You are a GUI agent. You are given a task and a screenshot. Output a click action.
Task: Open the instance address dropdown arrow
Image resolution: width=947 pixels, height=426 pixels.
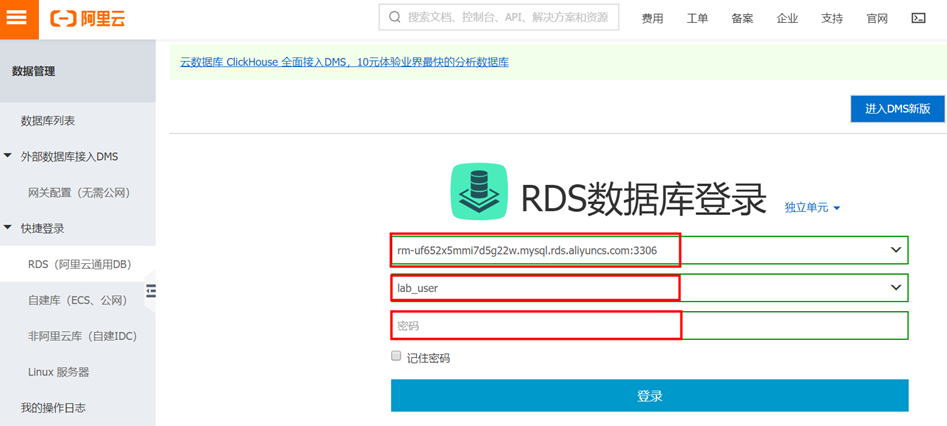point(896,250)
